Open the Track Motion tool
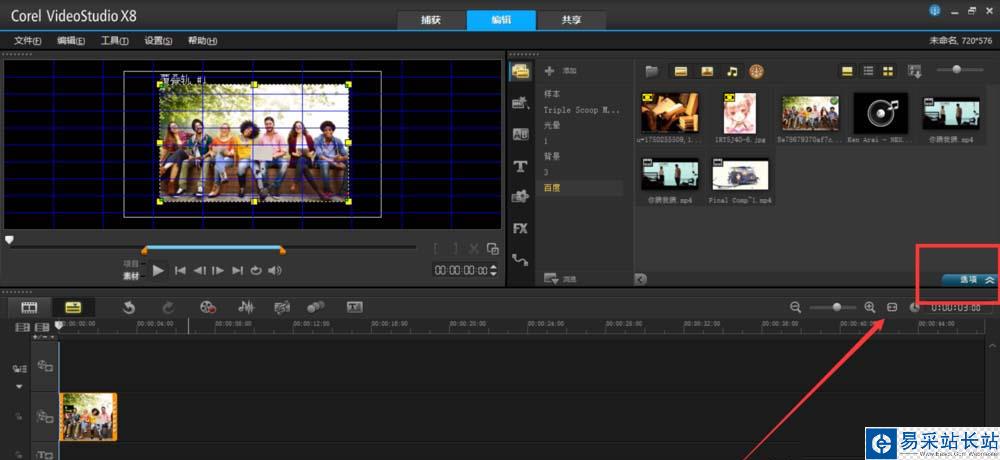The width and height of the screenshot is (1000, 460). click(316, 308)
